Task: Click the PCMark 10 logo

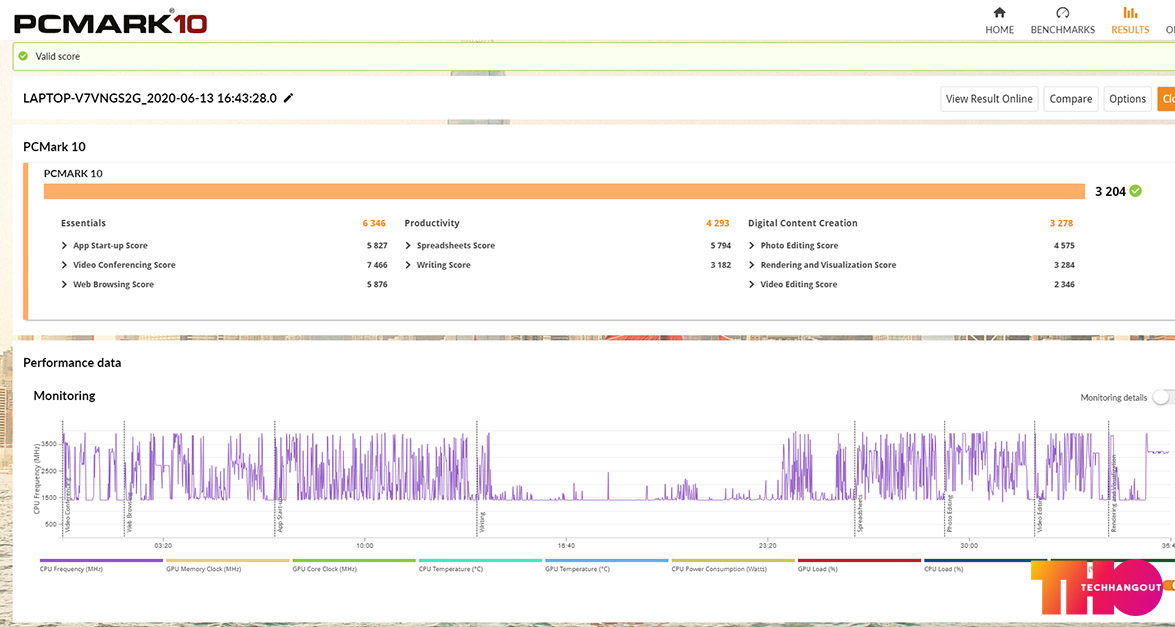Action: 111,21
